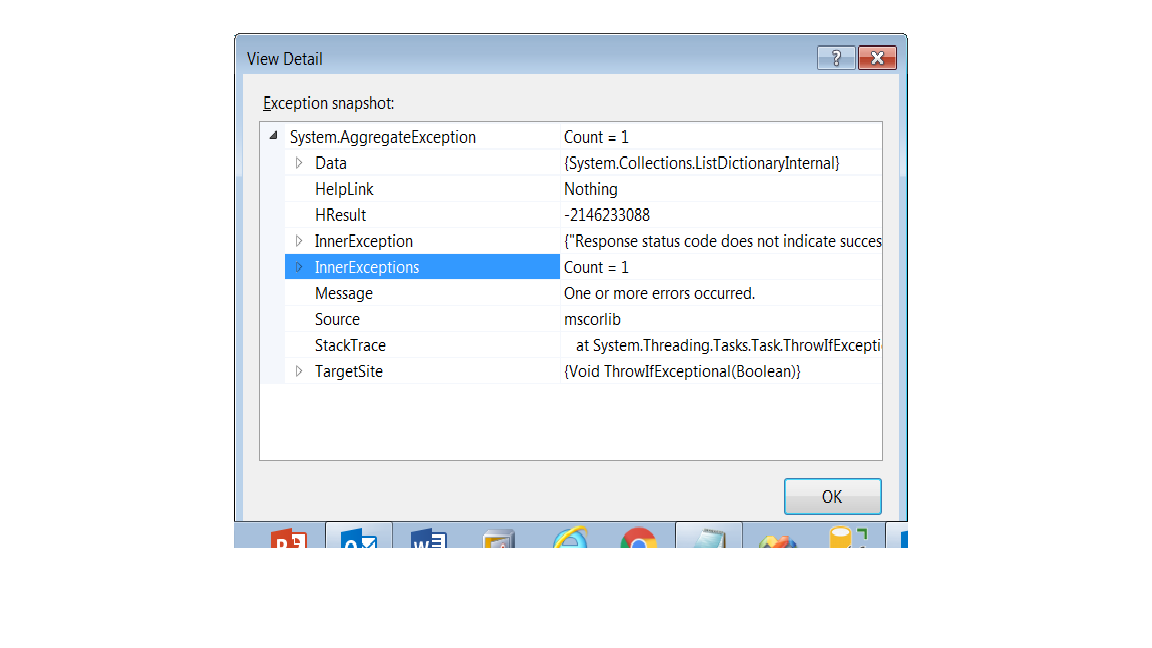Image resolution: width=1152 pixels, height=648 pixels.
Task: Open the Notepad taskbar icon
Action: pyautogui.click(x=708, y=538)
